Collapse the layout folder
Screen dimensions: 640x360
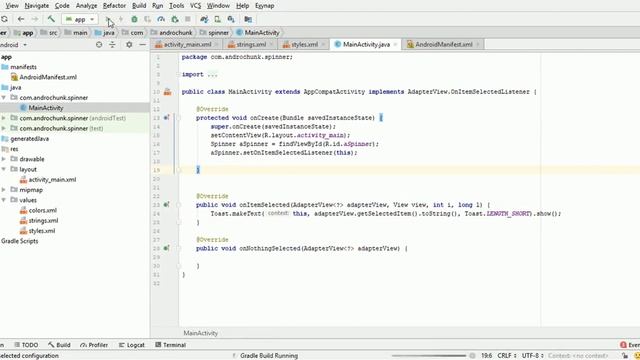[x=4, y=169]
